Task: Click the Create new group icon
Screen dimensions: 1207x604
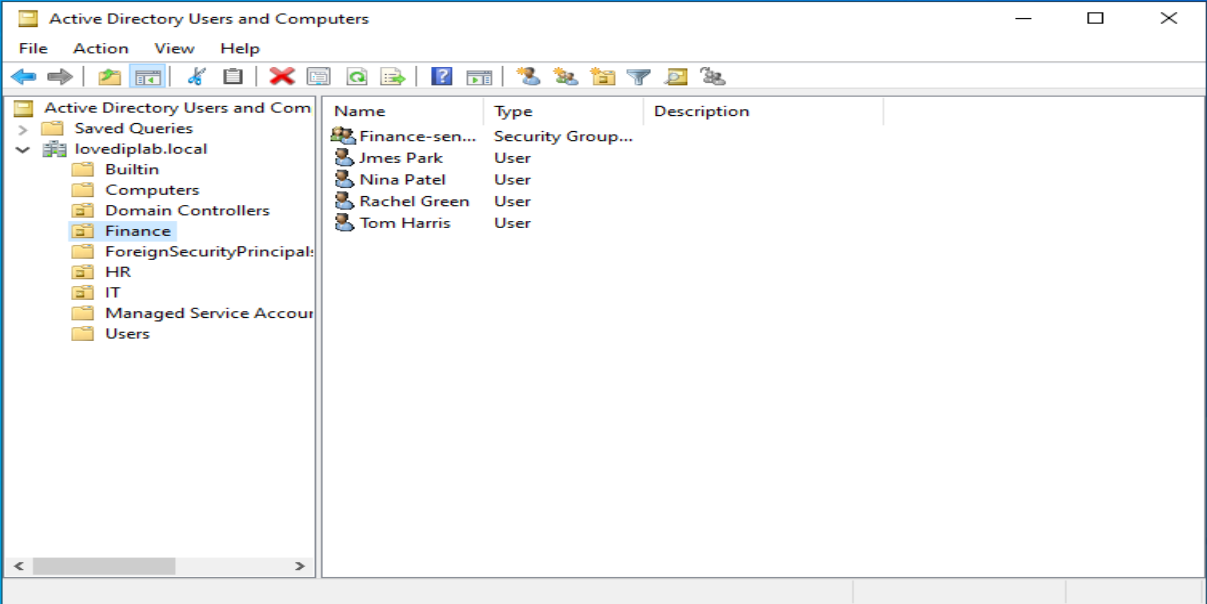Action: point(565,77)
